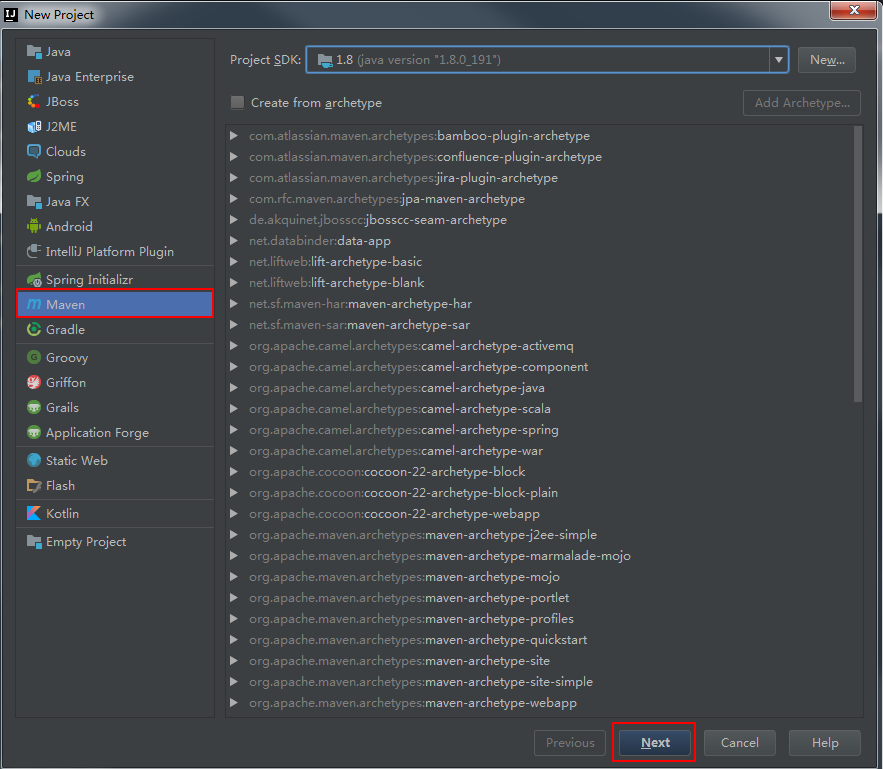Viewport: 883px width, 769px height.
Task: Select Static Web project label
Action: point(77,460)
